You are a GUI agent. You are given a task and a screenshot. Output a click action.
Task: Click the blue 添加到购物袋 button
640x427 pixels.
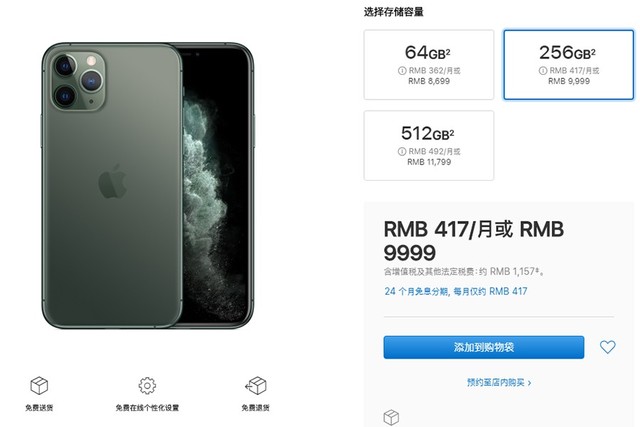(484, 347)
